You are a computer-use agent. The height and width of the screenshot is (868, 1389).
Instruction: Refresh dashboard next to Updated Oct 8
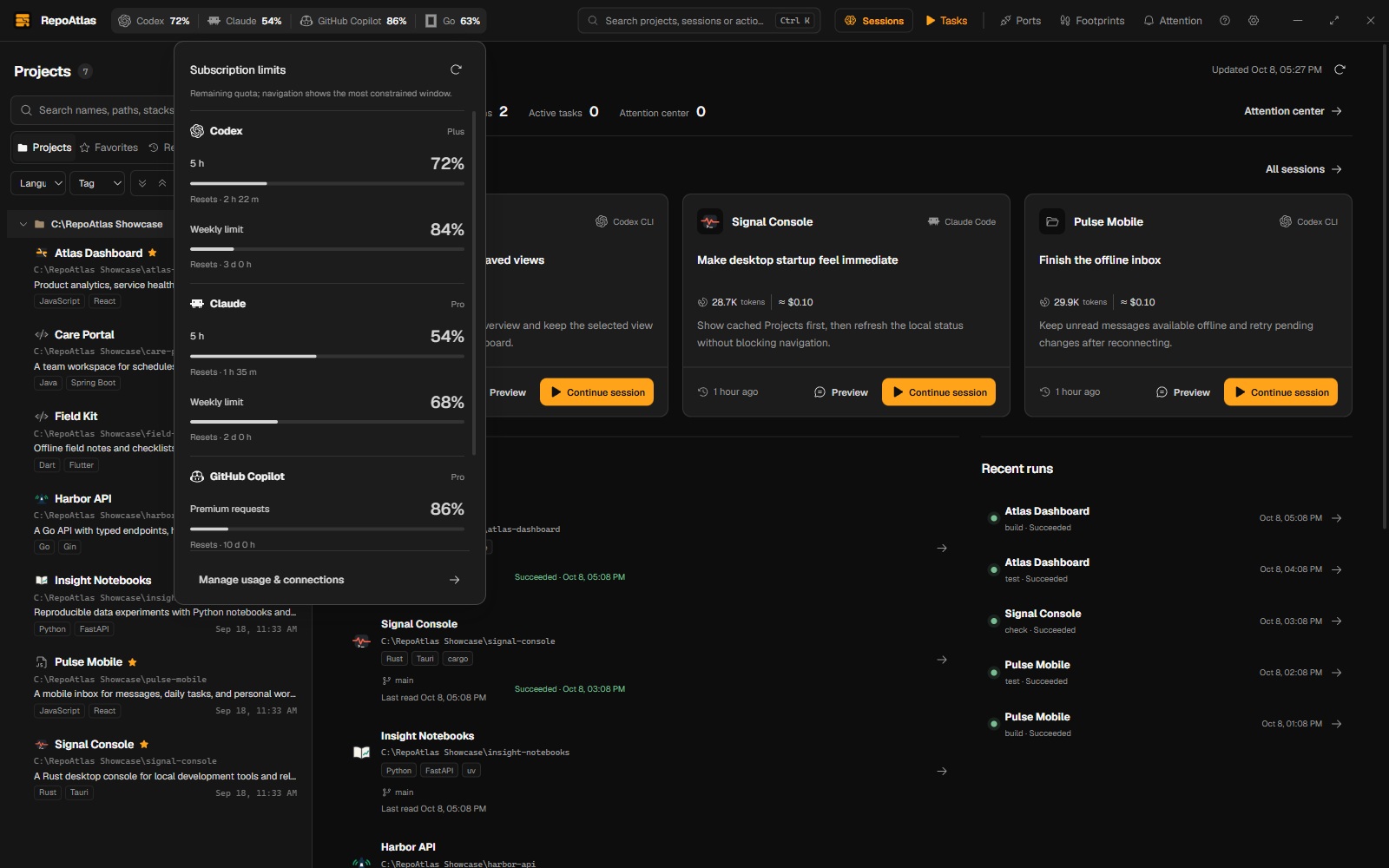coord(1340,69)
